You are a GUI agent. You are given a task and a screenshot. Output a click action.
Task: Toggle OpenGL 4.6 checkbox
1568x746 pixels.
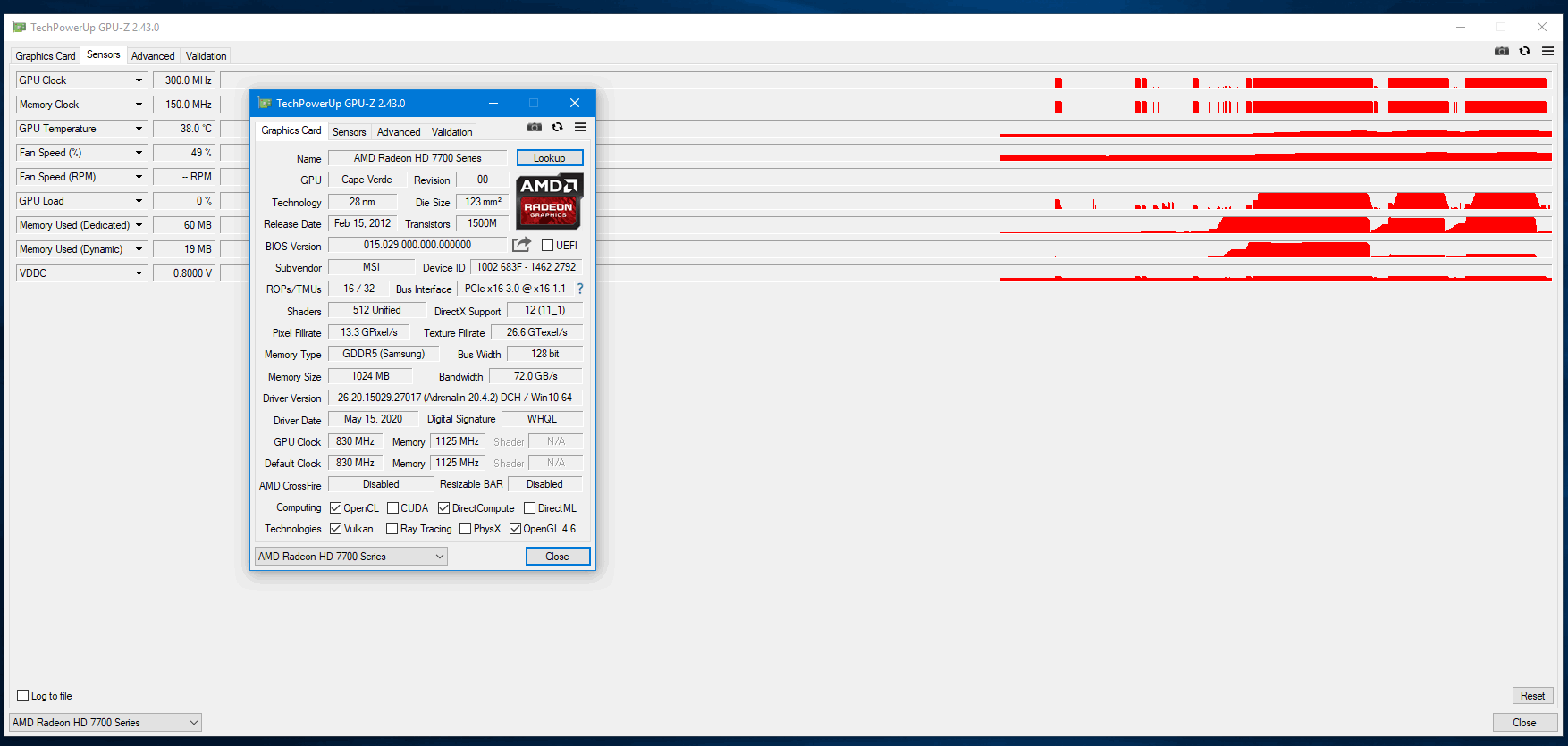(515, 528)
